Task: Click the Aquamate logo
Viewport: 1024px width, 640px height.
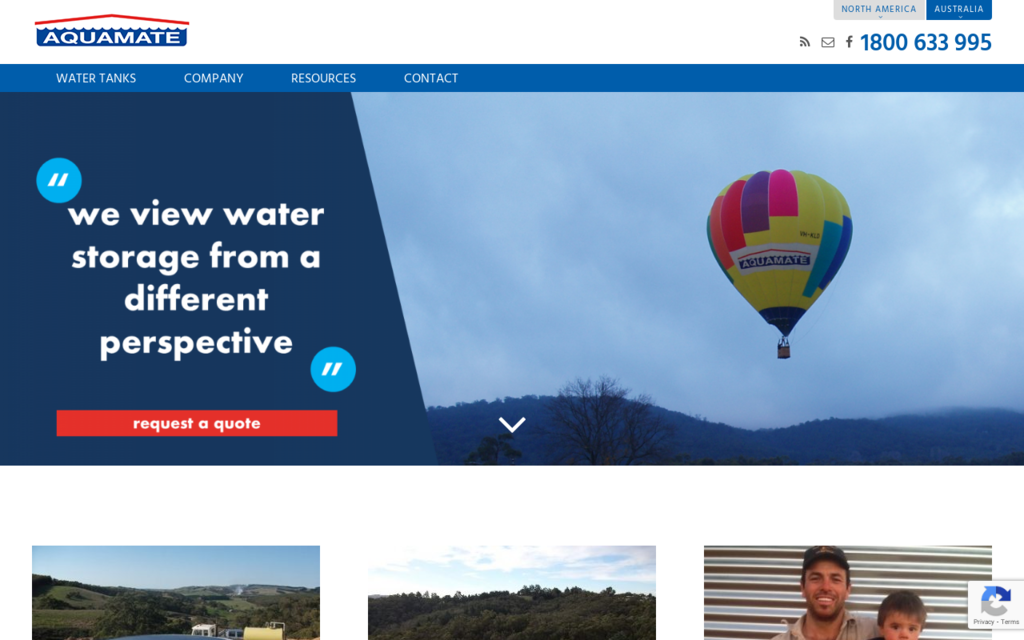Action: (112, 31)
